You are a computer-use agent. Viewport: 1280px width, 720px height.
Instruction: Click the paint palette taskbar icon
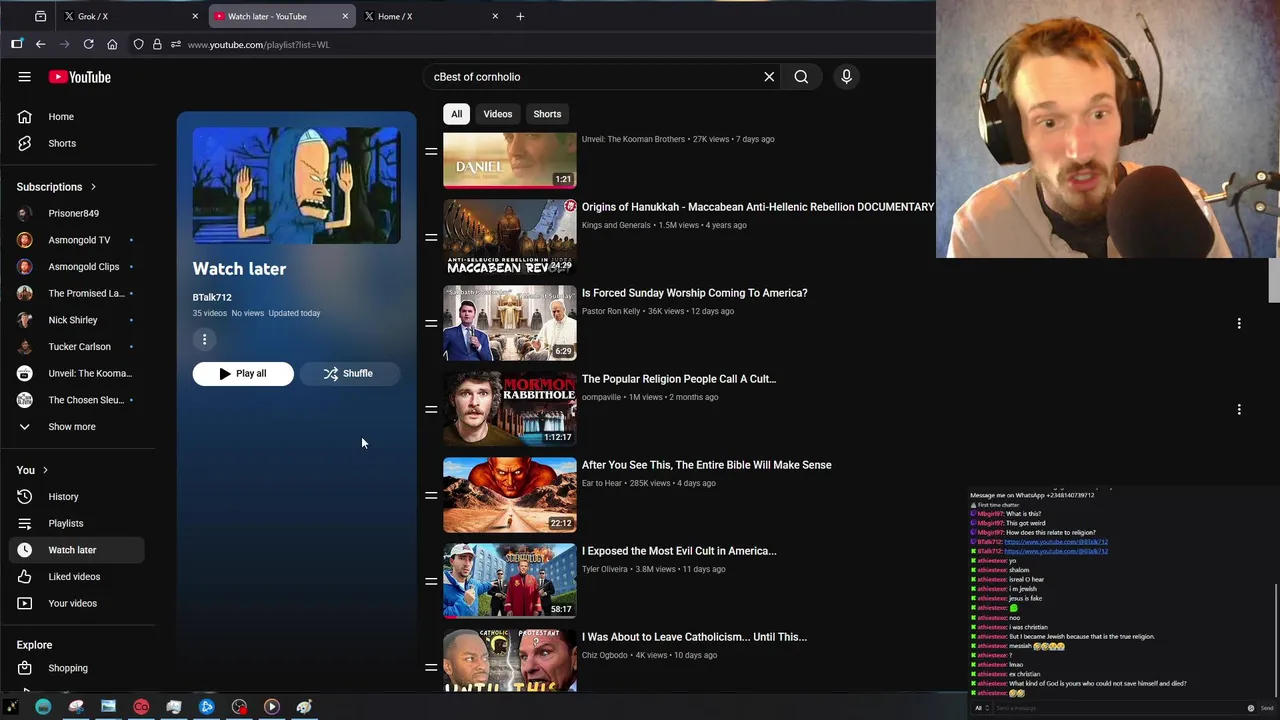point(304,706)
